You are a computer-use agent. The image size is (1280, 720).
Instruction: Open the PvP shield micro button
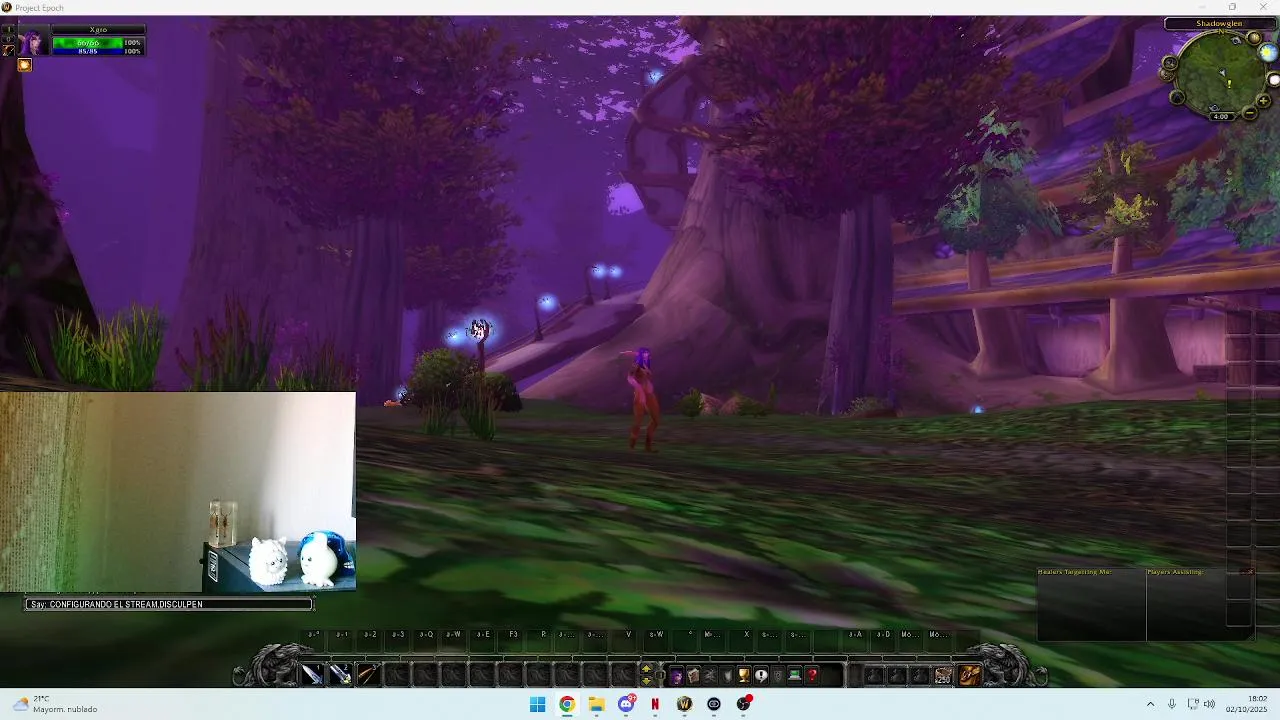click(777, 676)
